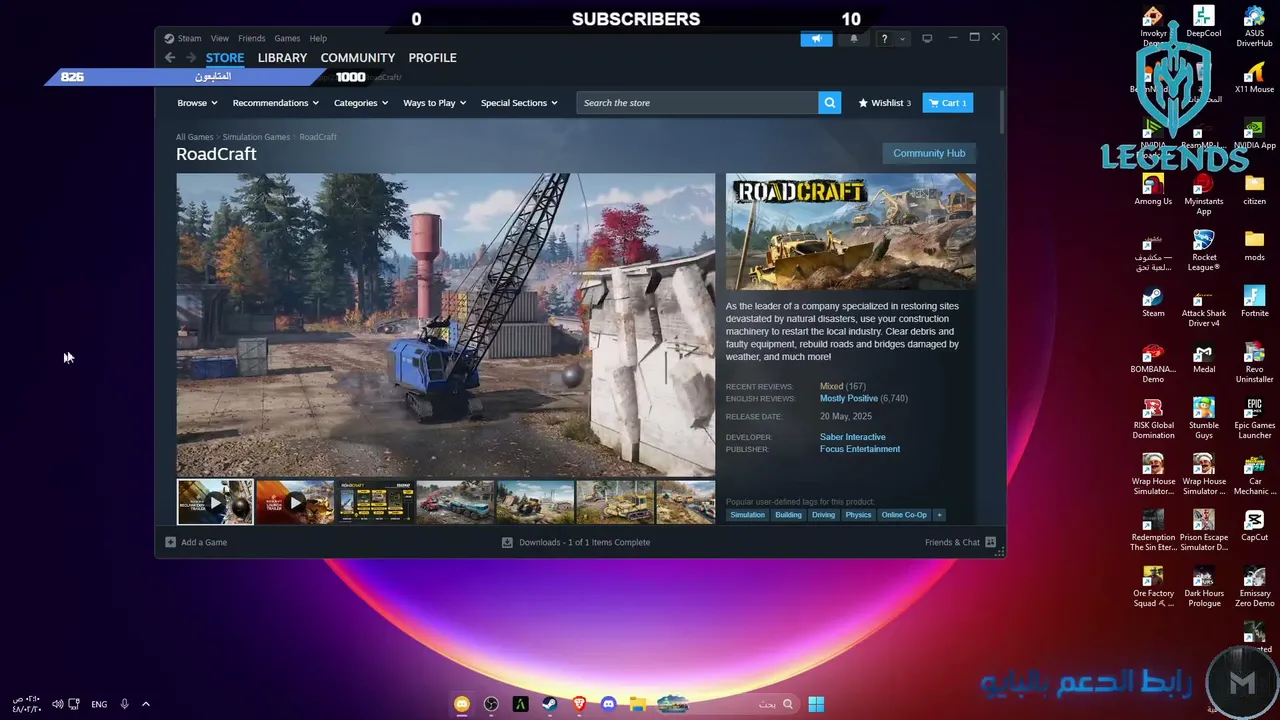Viewport: 1280px width, 720px height.
Task: Open the dropdown arrow beside the help icon
Action: point(902,39)
